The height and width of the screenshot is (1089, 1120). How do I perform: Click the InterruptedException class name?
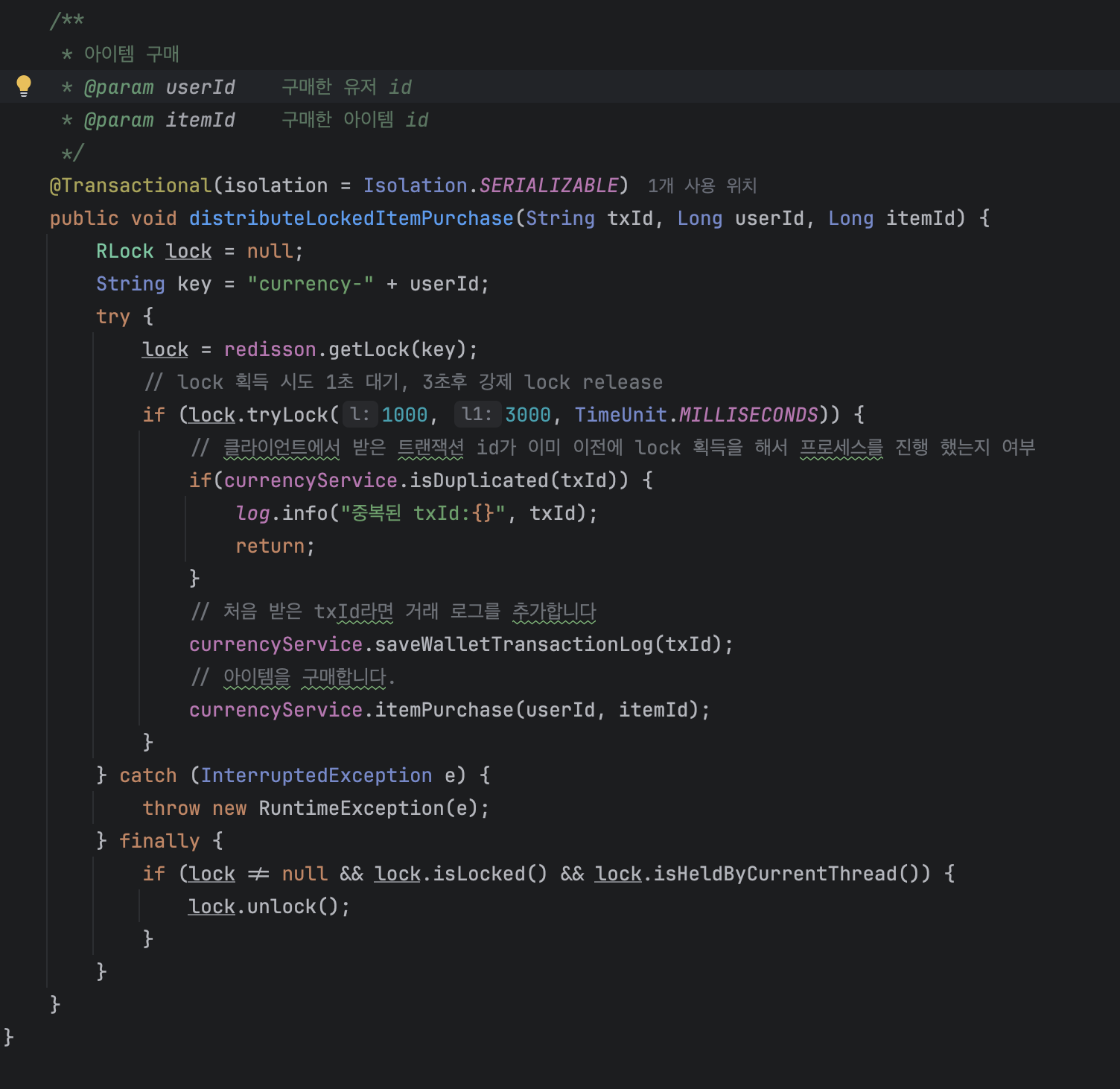pyautogui.click(x=316, y=775)
